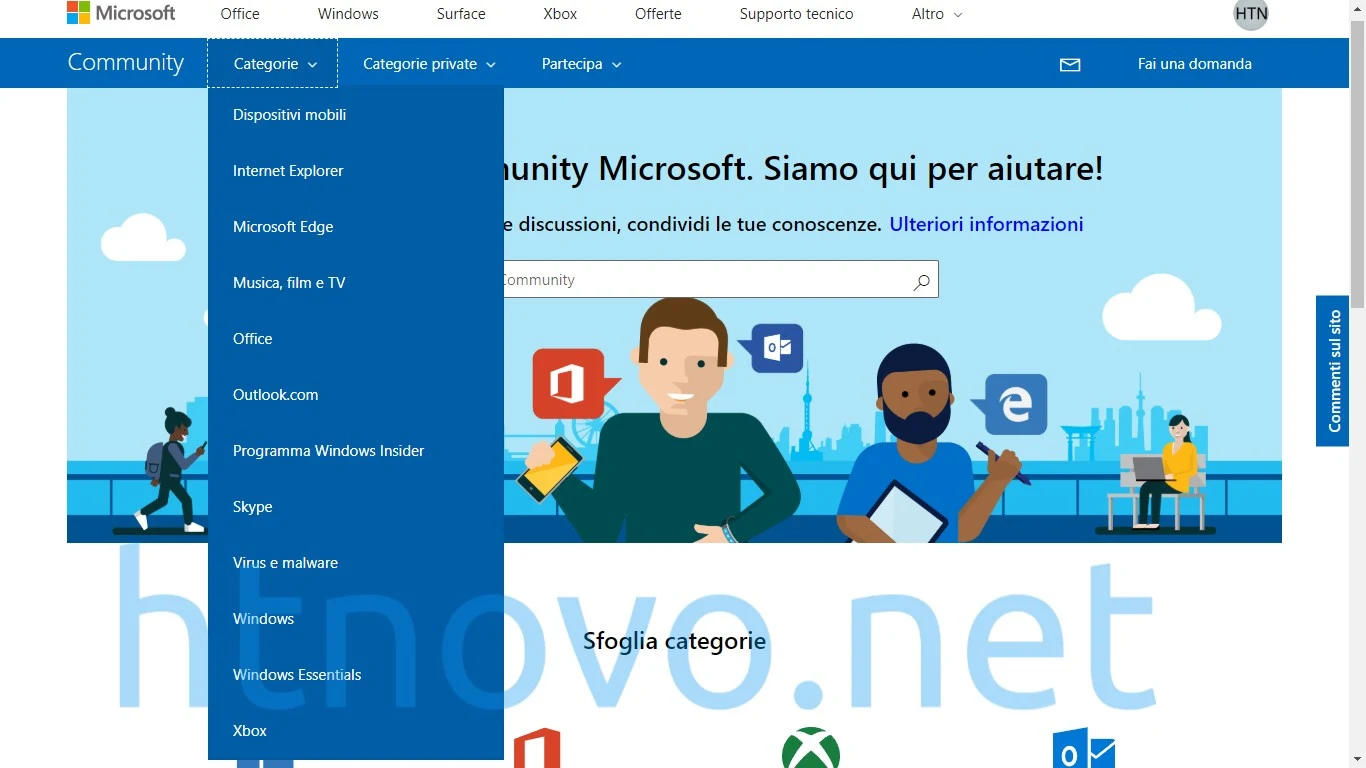Screen dimensions: 1366x768
Task: Select Skype category
Action: [x=356, y=507]
